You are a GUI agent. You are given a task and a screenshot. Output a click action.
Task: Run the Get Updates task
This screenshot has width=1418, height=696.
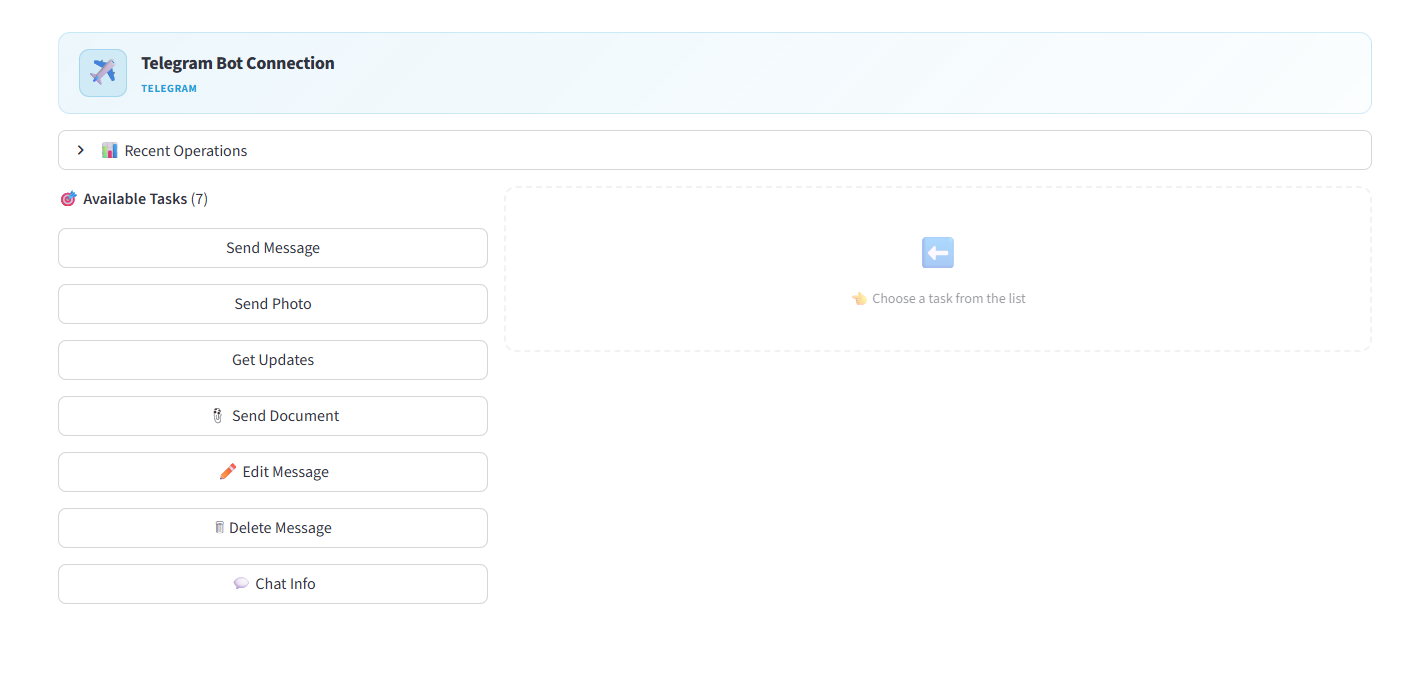[x=273, y=360]
